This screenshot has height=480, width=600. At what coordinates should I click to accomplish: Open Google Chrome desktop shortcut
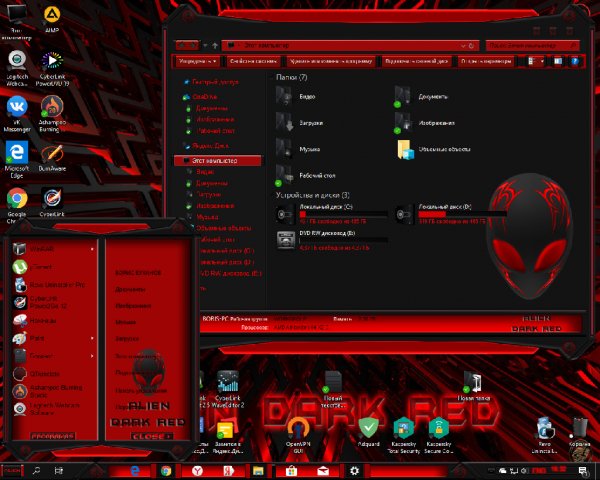click(x=17, y=205)
